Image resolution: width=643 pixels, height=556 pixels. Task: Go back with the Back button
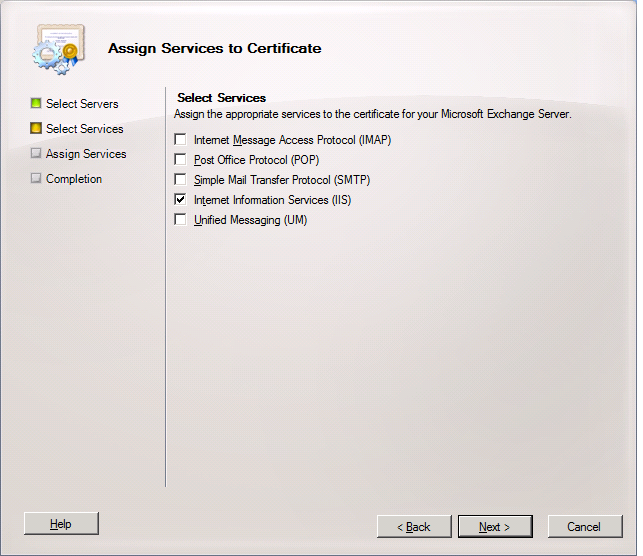pyautogui.click(x=414, y=527)
